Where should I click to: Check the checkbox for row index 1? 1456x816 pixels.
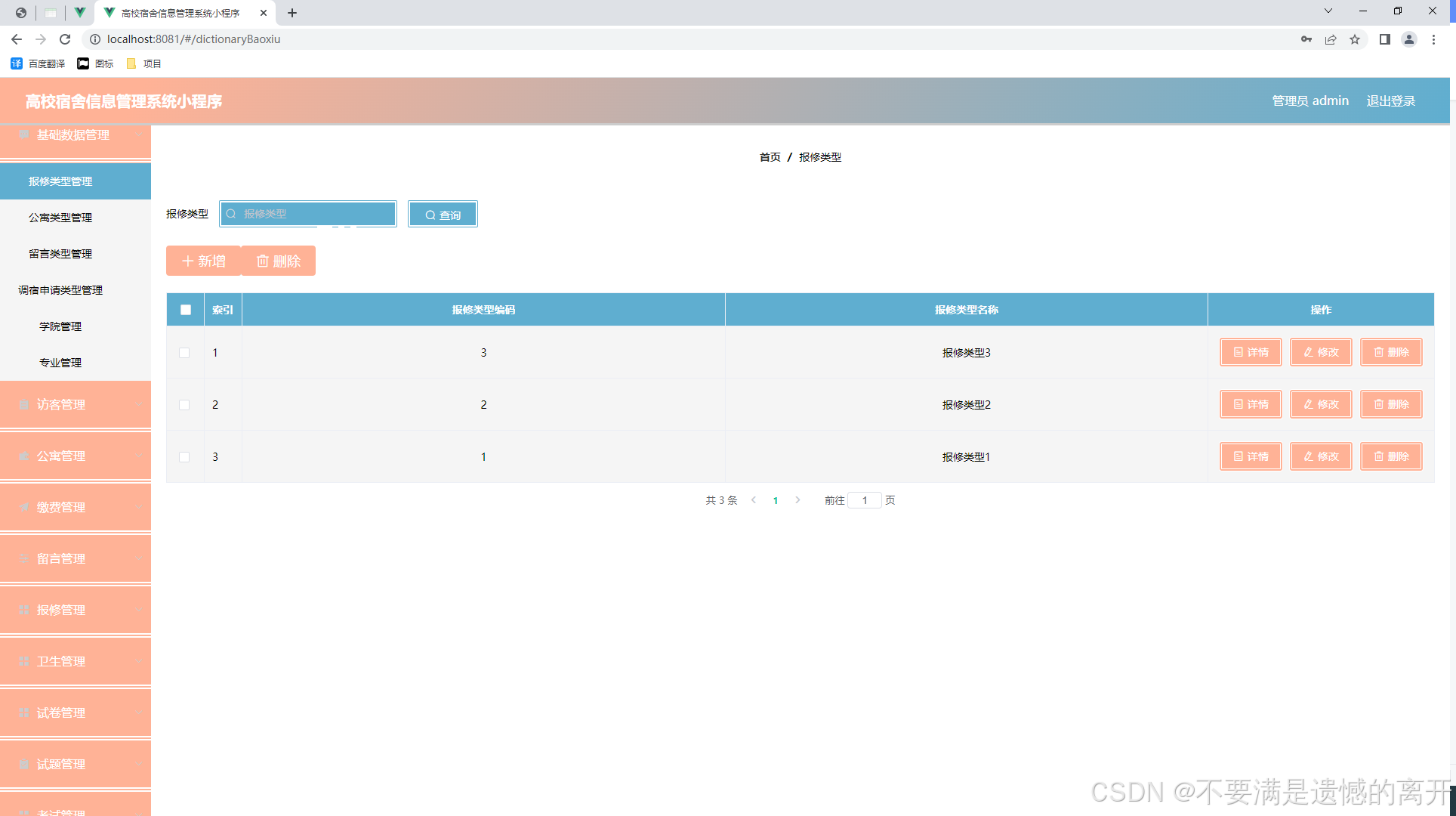(184, 353)
